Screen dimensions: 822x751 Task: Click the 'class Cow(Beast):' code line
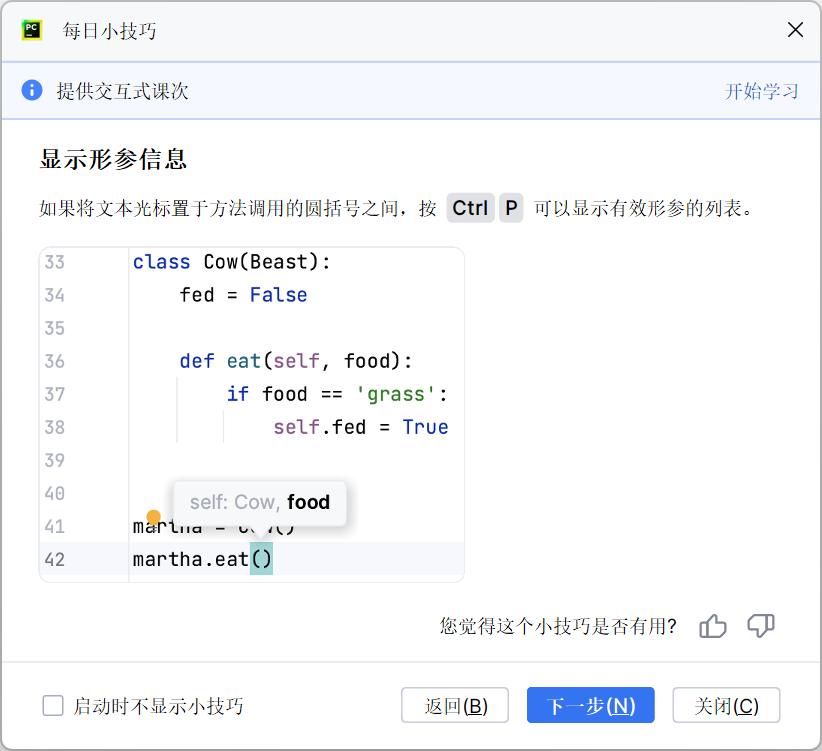[x=231, y=262]
